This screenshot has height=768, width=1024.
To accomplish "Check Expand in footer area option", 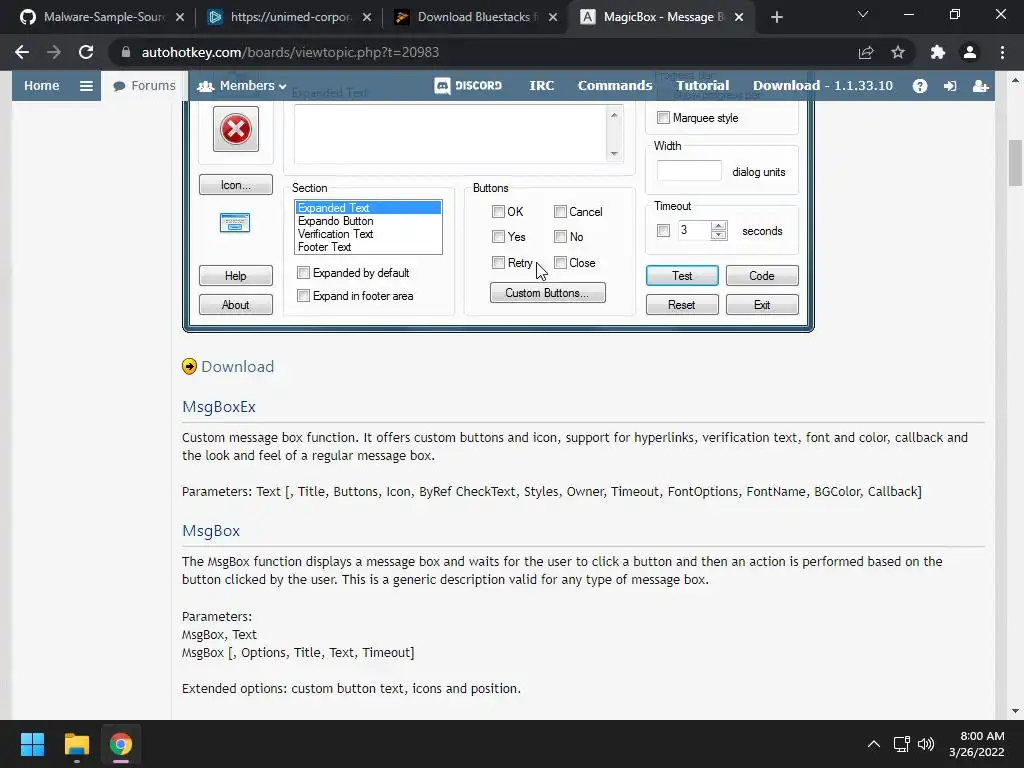I will pos(303,296).
